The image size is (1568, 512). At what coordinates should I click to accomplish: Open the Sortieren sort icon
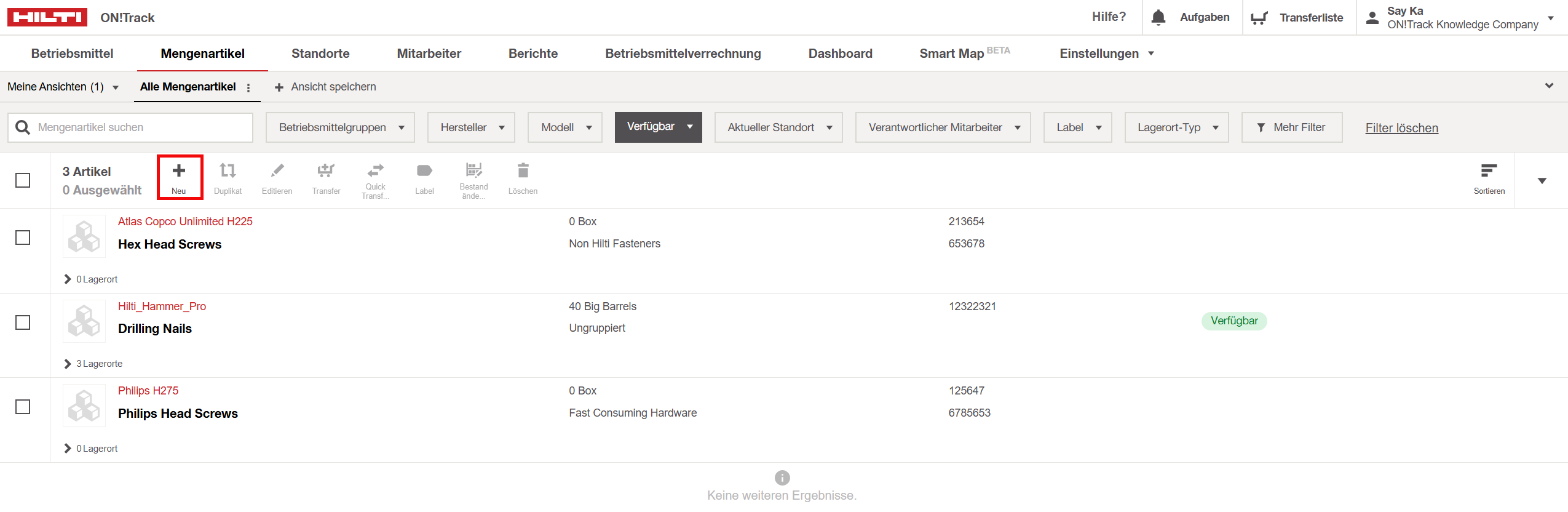[x=1489, y=171]
